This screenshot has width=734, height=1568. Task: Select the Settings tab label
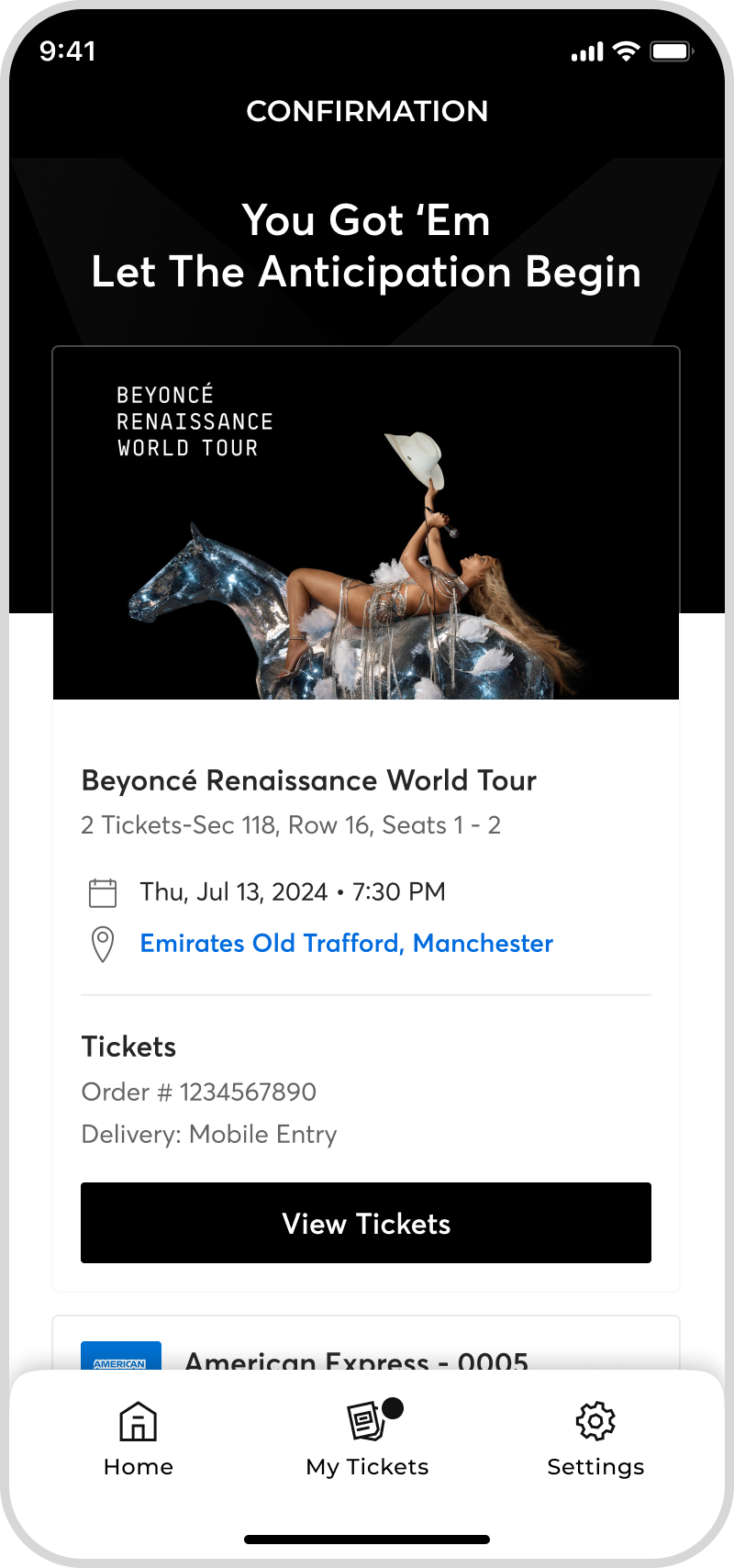(595, 1467)
